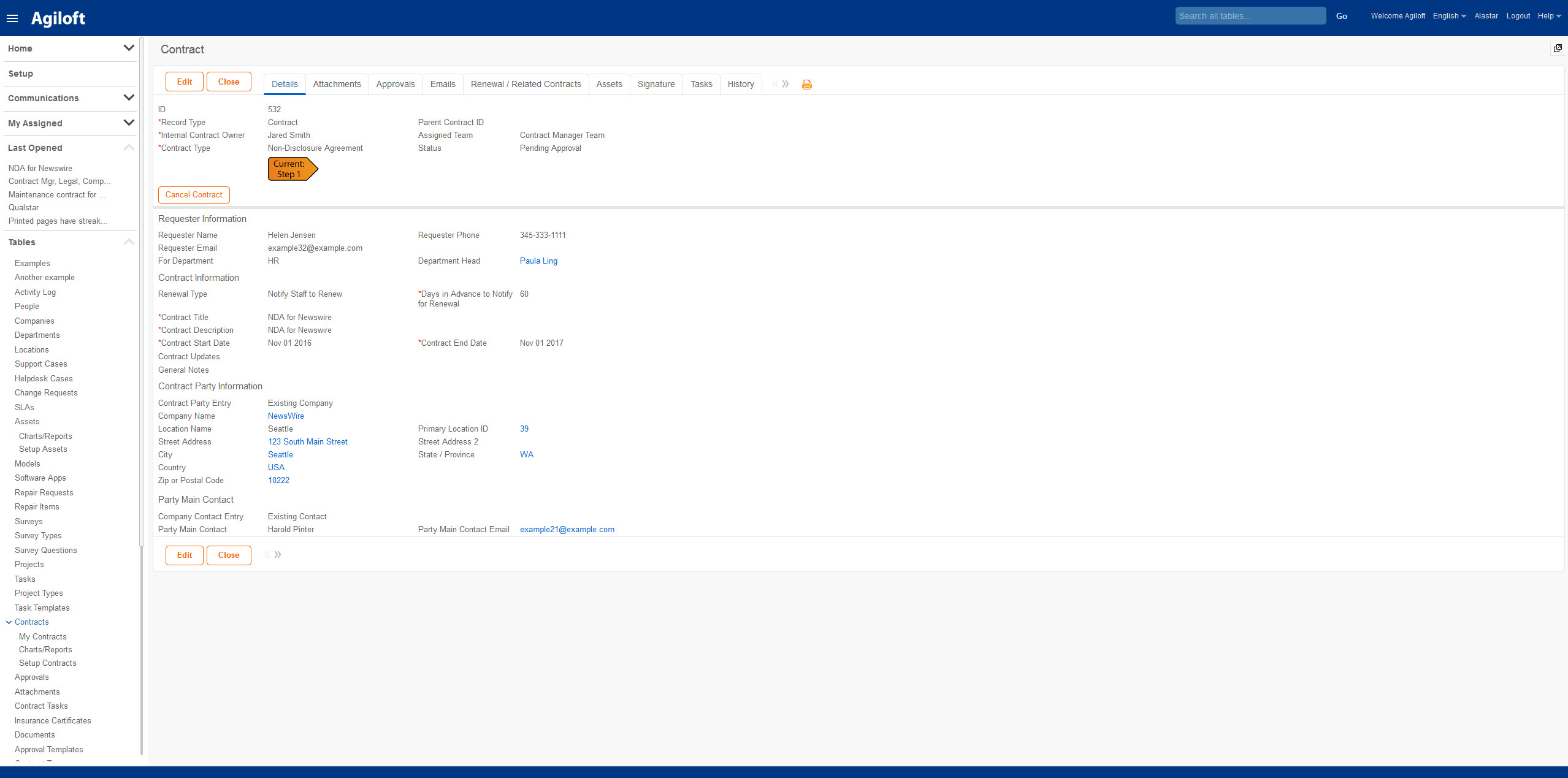Collapse the Contracts tree node
The height and width of the screenshot is (778, 1568).
9,622
